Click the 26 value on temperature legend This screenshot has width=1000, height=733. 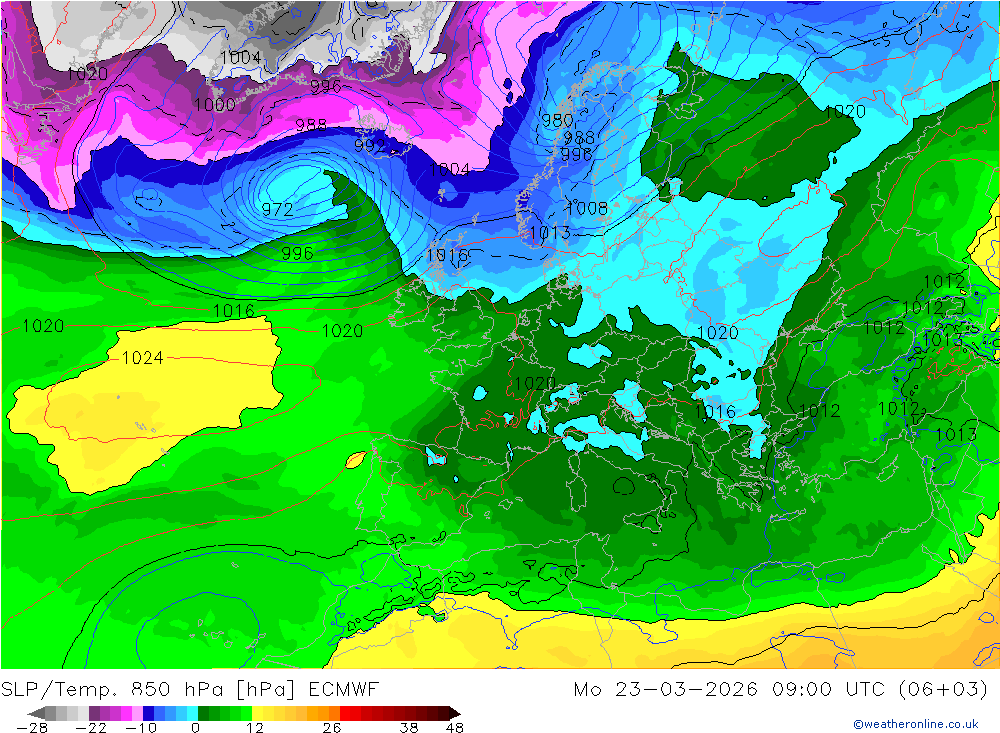point(332,727)
